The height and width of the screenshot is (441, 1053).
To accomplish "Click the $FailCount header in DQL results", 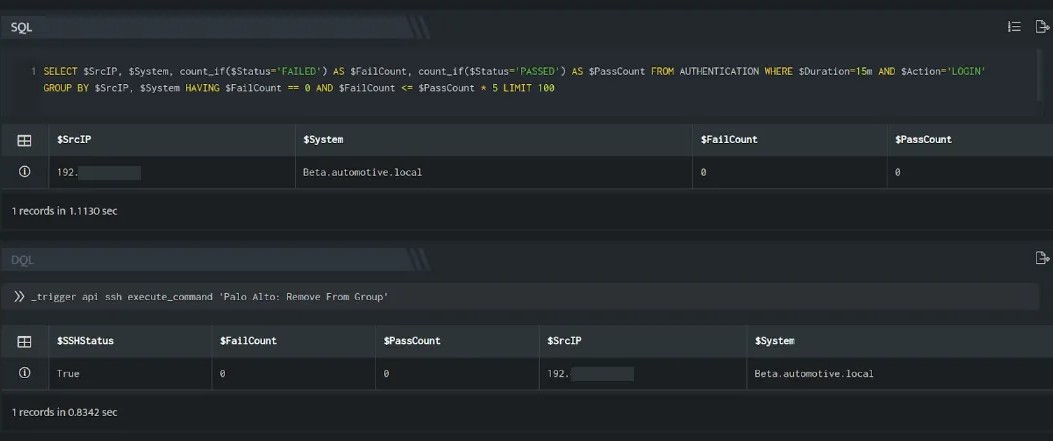I will 293,341.
